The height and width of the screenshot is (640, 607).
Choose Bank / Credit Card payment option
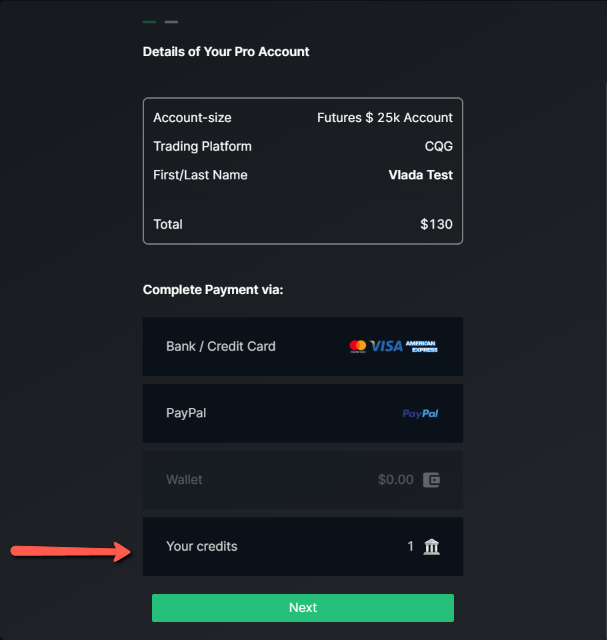(x=221, y=346)
